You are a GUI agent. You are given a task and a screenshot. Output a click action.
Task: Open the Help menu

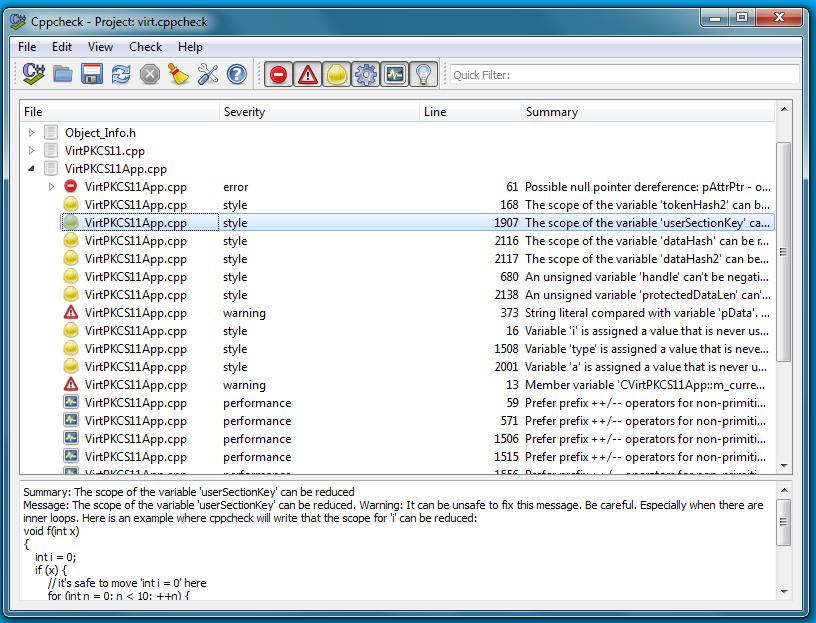click(x=190, y=47)
